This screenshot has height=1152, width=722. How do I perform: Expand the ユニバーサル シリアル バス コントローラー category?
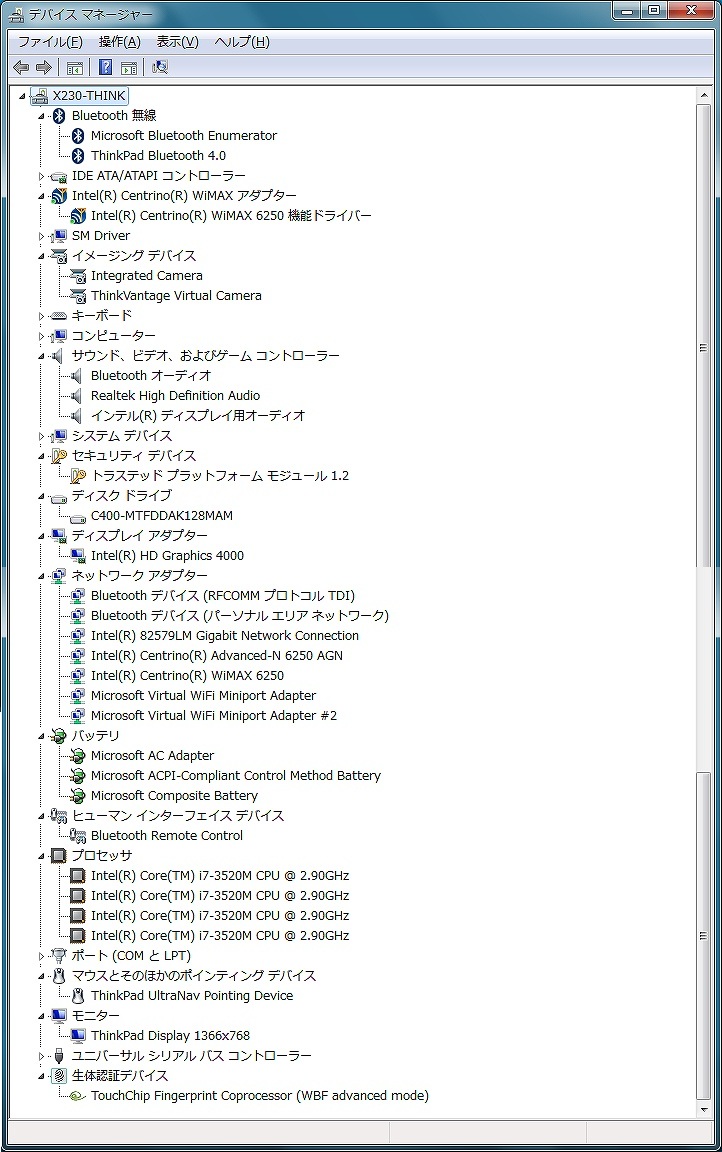tap(41, 1056)
